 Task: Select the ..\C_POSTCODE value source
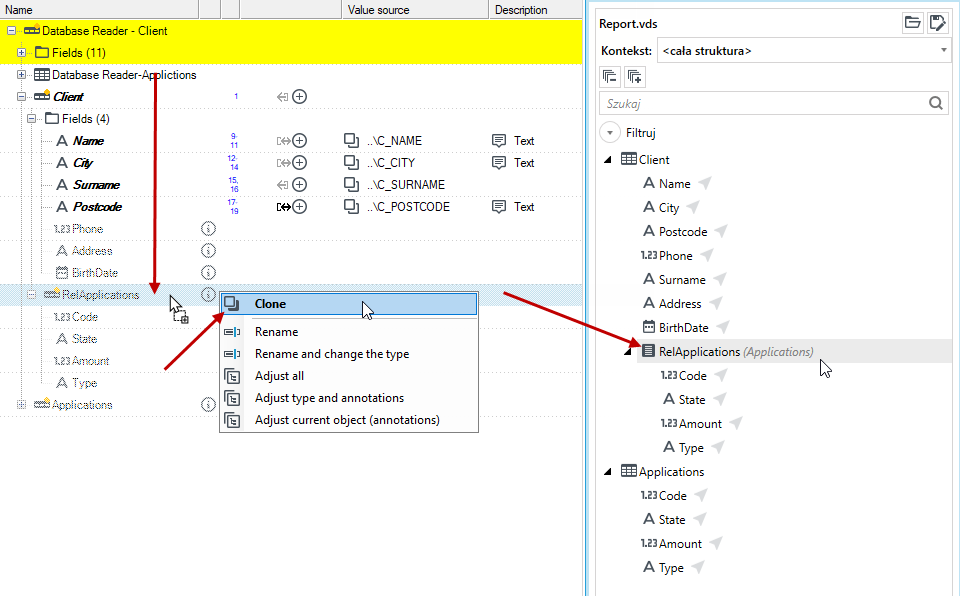click(x=408, y=207)
